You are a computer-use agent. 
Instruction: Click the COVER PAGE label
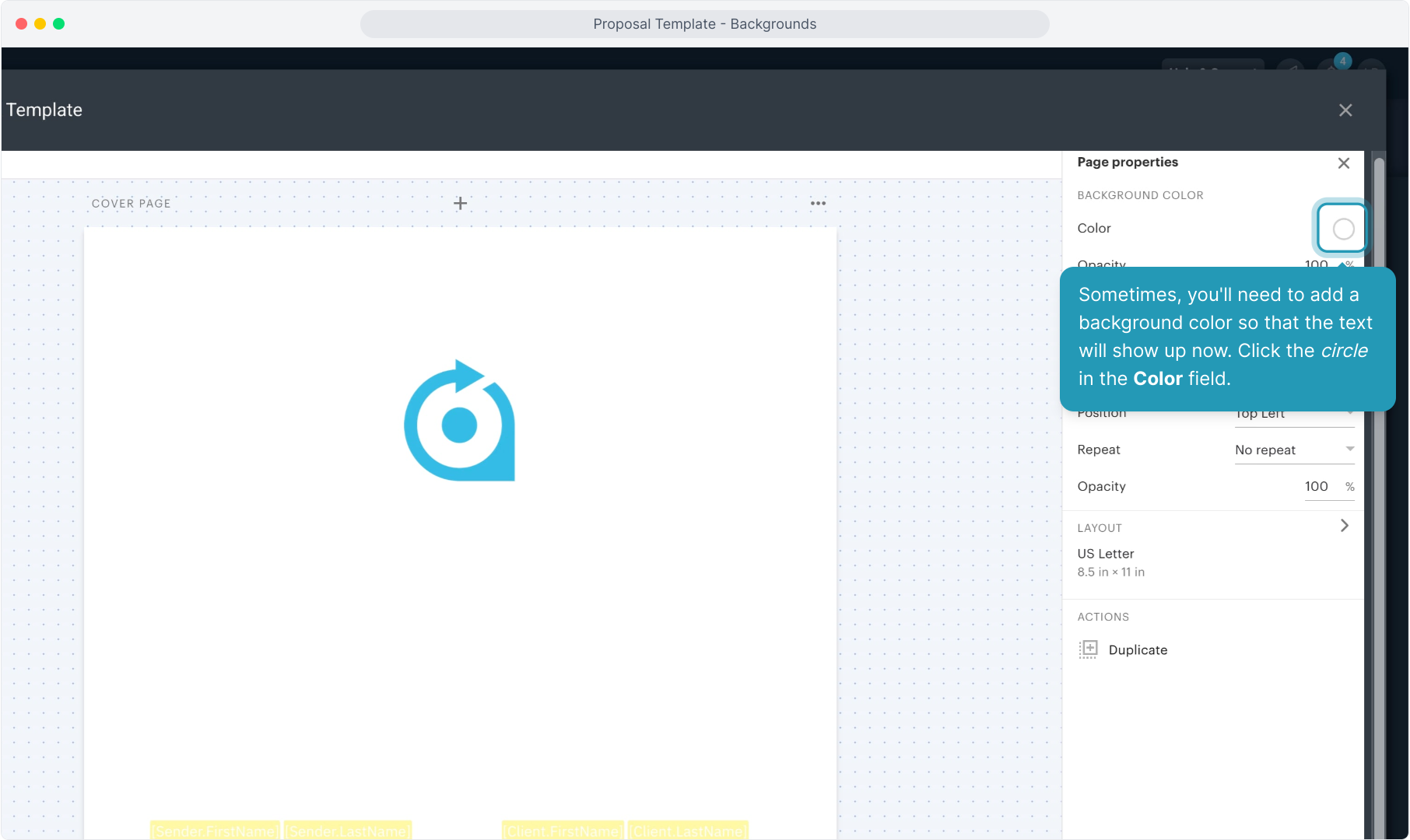point(131,204)
